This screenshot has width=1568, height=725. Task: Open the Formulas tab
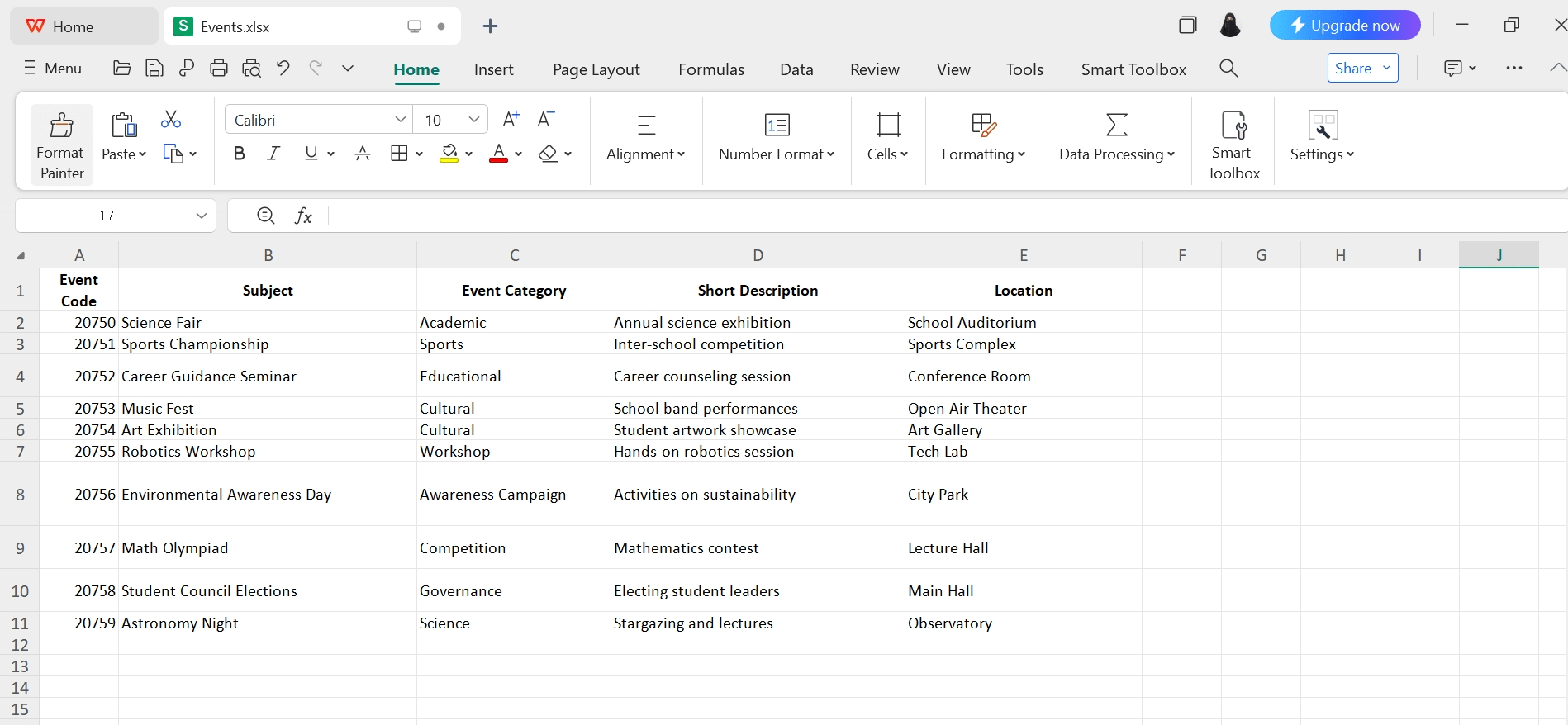710,69
